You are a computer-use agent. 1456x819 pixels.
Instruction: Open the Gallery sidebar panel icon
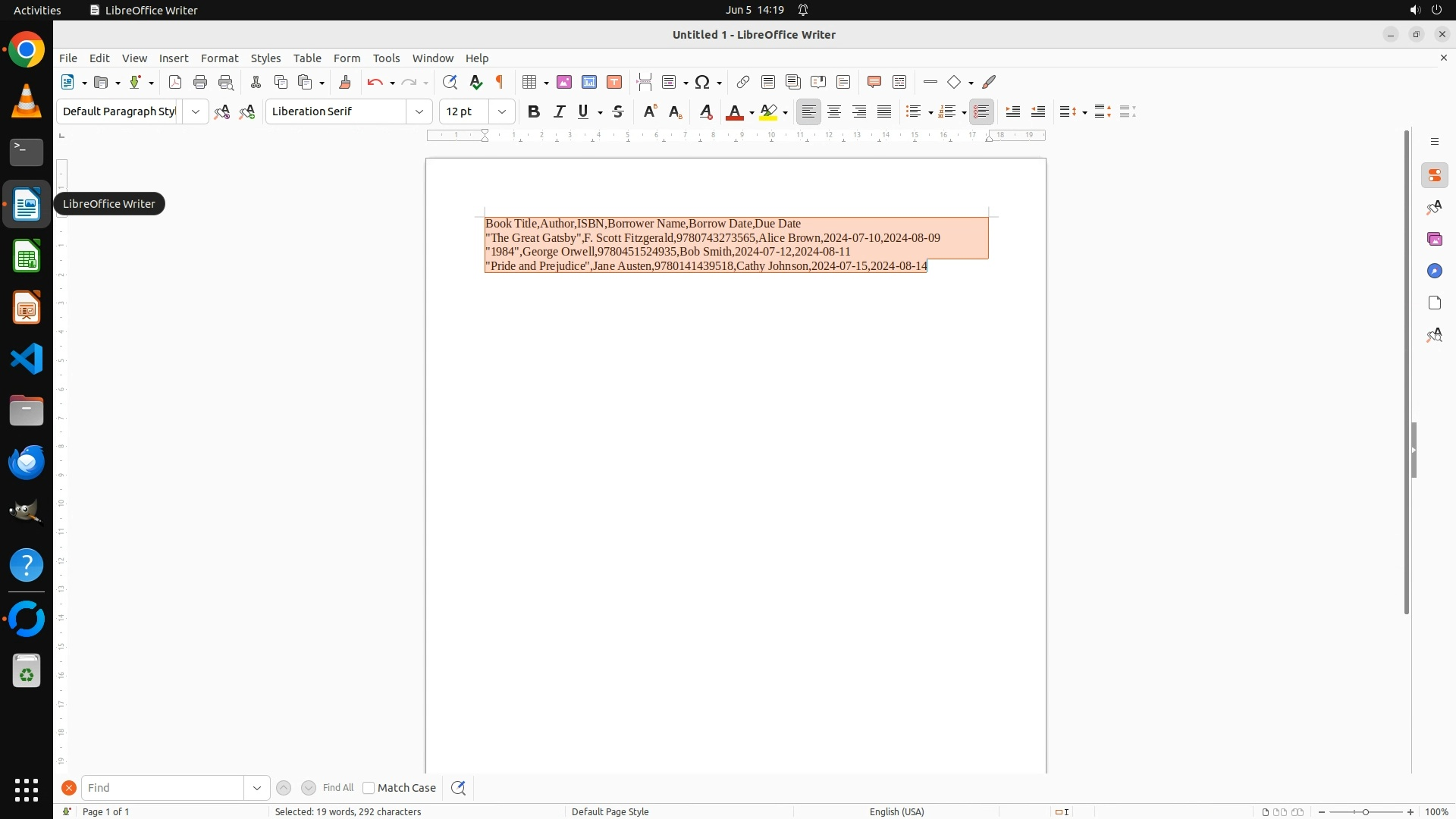[x=1434, y=239]
